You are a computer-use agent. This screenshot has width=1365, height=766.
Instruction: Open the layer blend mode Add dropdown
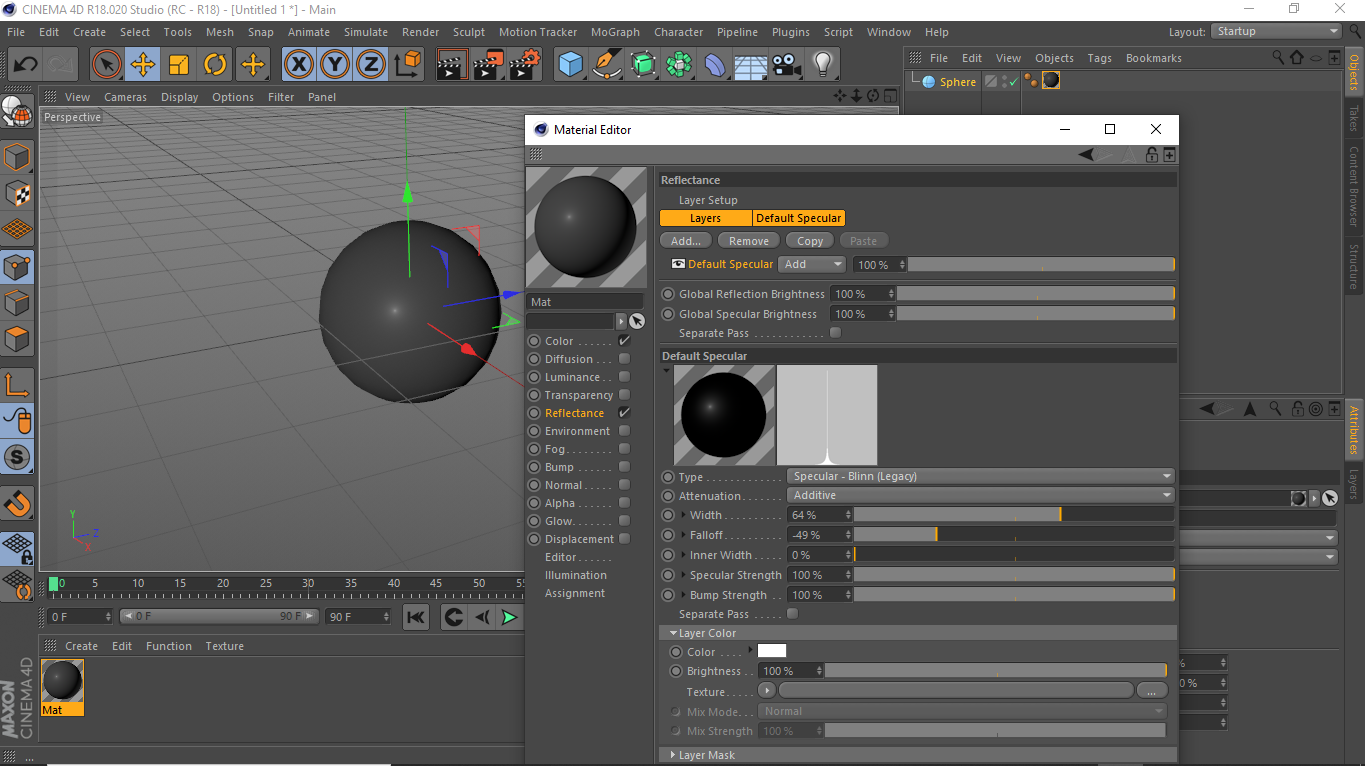pyautogui.click(x=812, y=264)
